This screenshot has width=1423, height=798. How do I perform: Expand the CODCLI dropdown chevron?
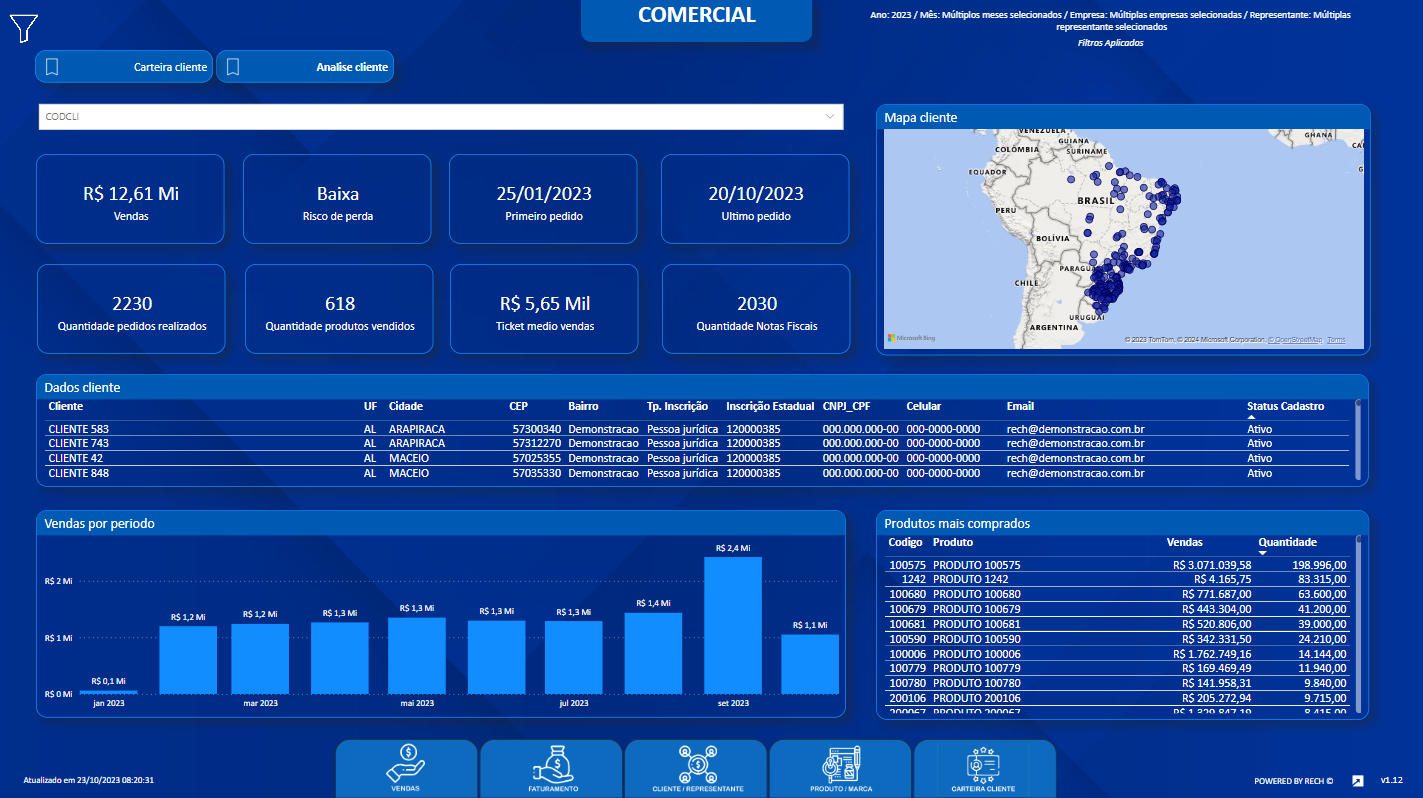[x=830, y=117]
